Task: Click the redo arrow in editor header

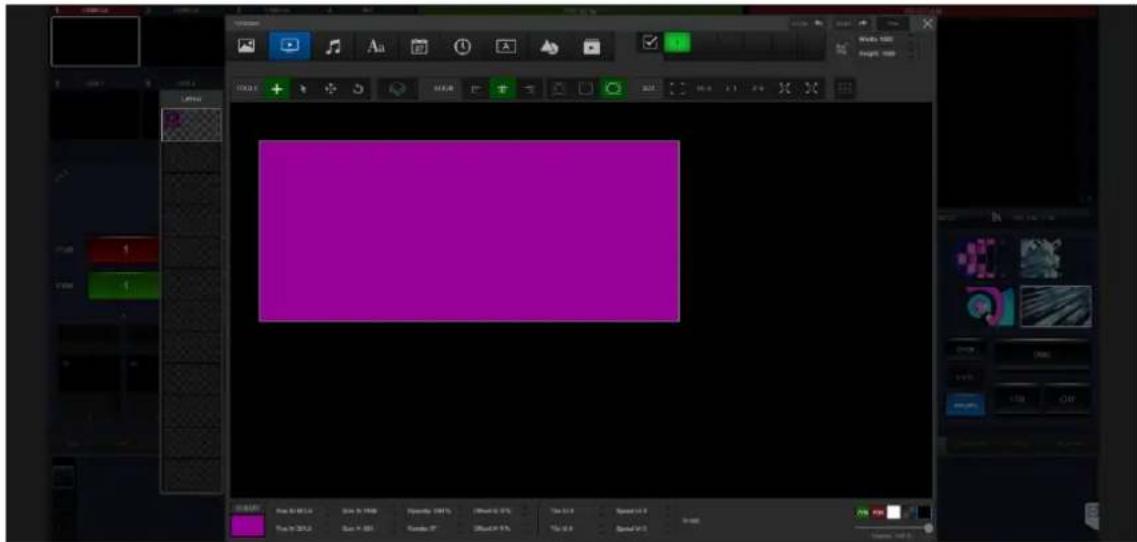Action: 864,23
